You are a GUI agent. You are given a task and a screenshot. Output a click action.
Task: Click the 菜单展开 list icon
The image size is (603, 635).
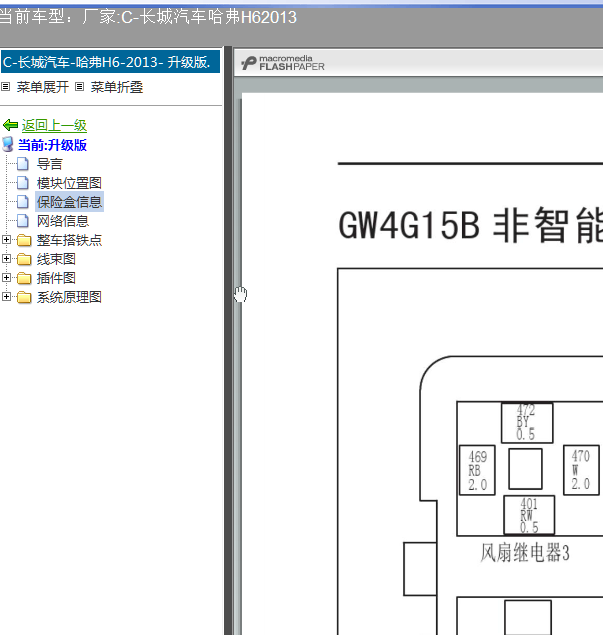point(6,86)
